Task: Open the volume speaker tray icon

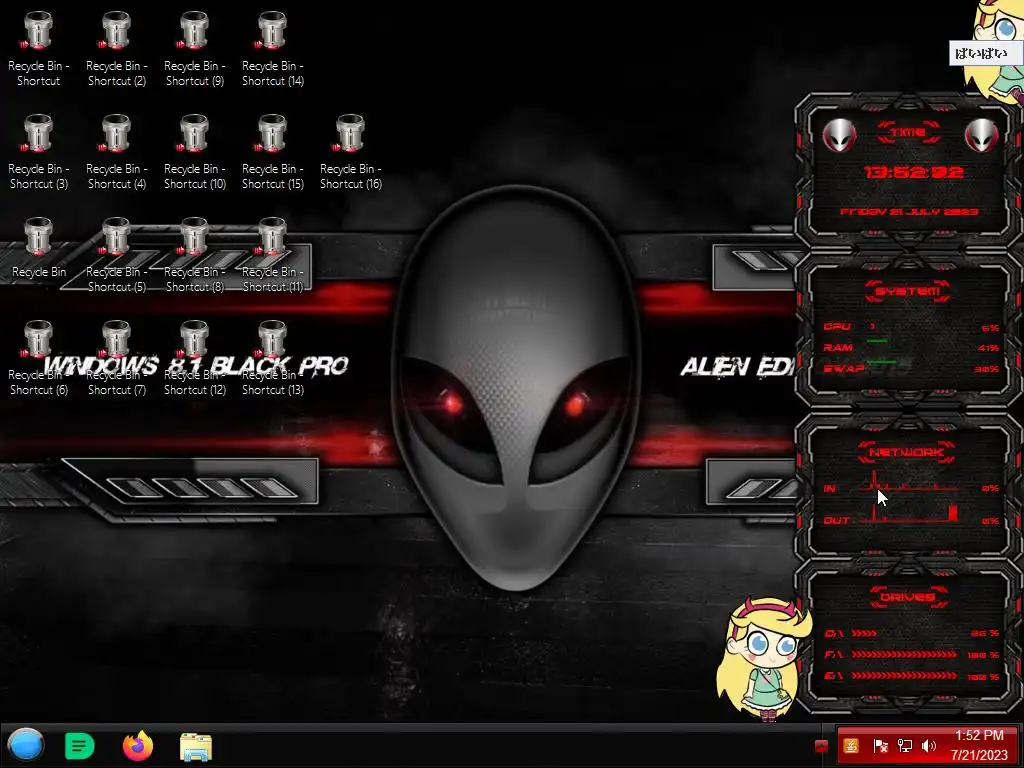Action: pyautogui.click(x=928, y=746)
